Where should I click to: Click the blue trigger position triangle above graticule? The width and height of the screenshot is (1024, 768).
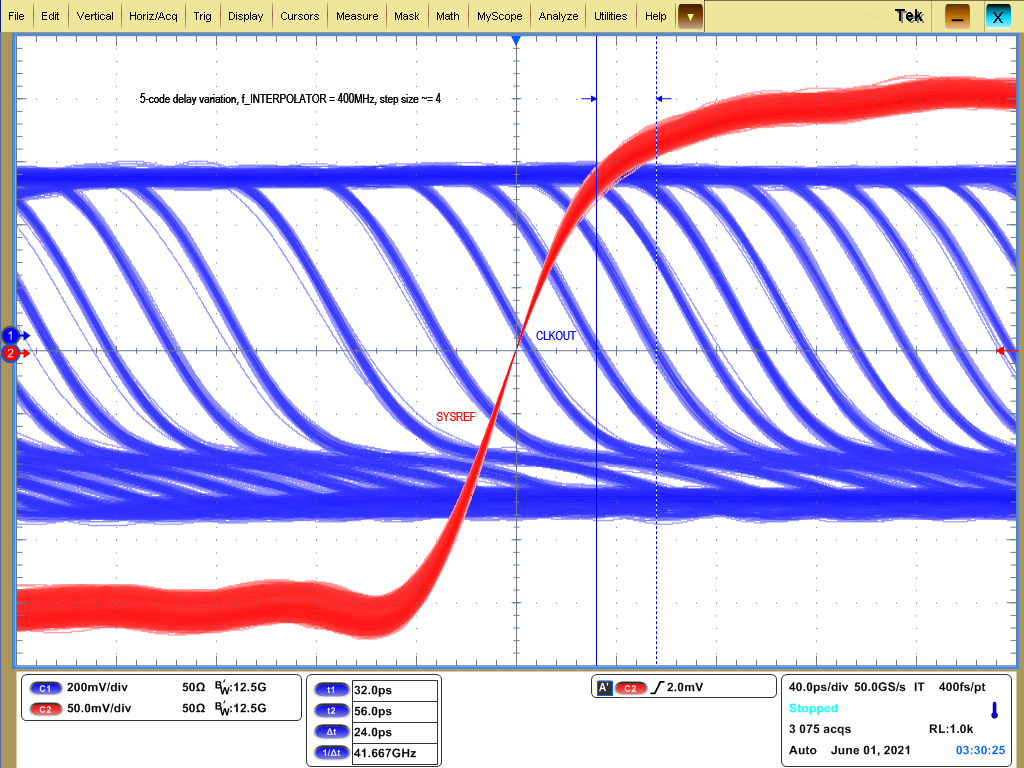point(516,40)
